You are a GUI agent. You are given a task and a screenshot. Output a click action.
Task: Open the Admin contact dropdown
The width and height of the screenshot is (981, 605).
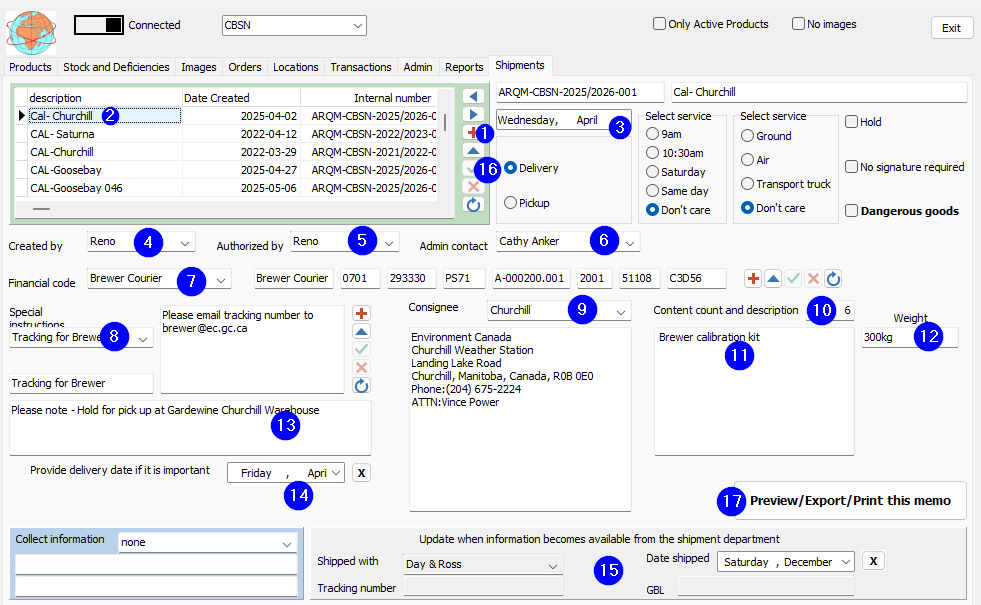point(630,243)
